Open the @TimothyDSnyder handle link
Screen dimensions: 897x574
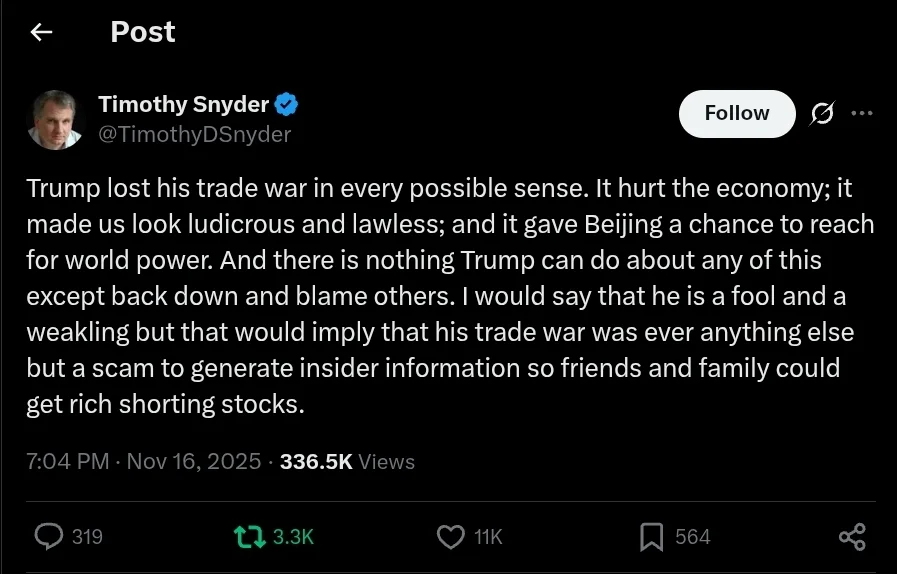coord(194,135)
